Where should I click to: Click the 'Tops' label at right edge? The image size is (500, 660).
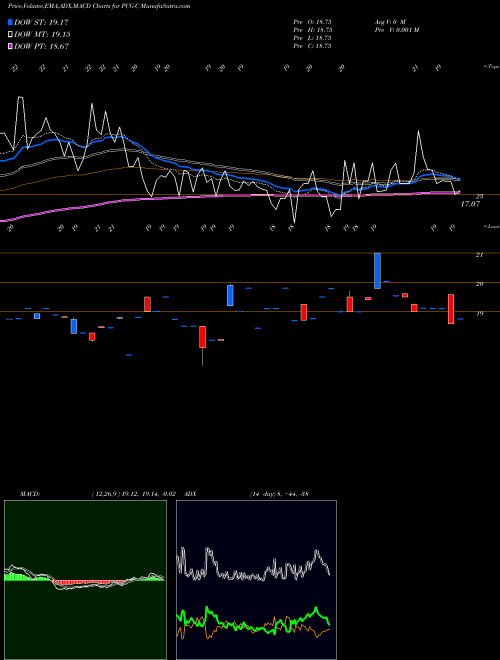point(492,67)
